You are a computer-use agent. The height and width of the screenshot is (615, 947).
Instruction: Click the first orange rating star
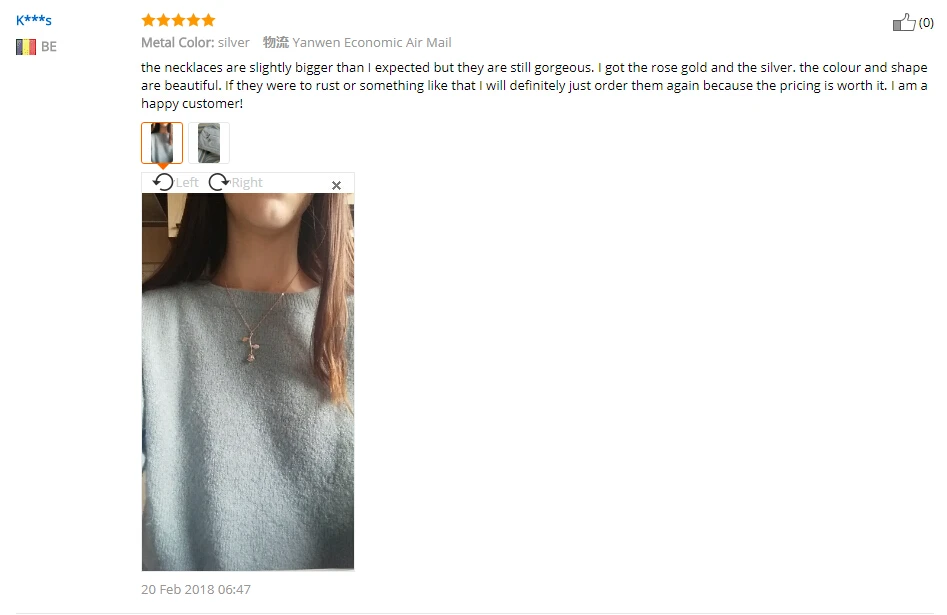click(x=148, y=21)
